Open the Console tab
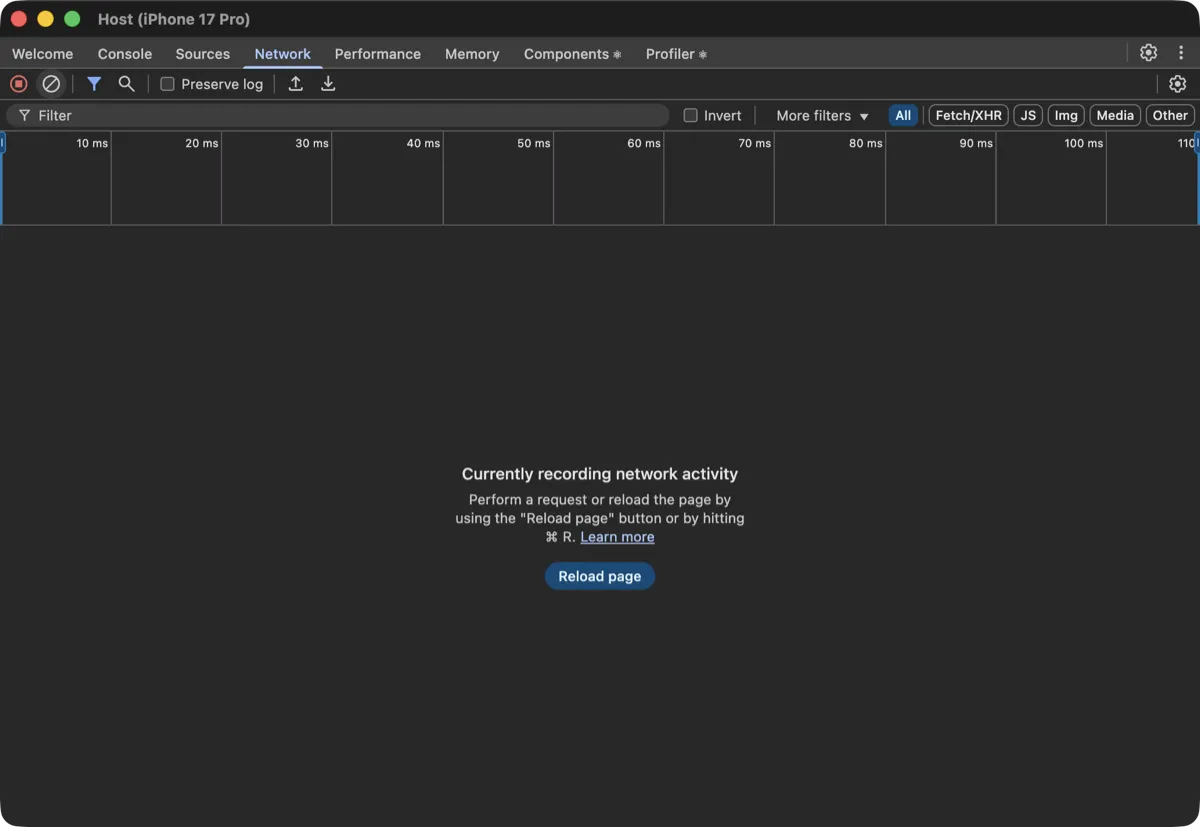Image resolution: width=1200 pixels, height=827 pixels. (125, 54)
